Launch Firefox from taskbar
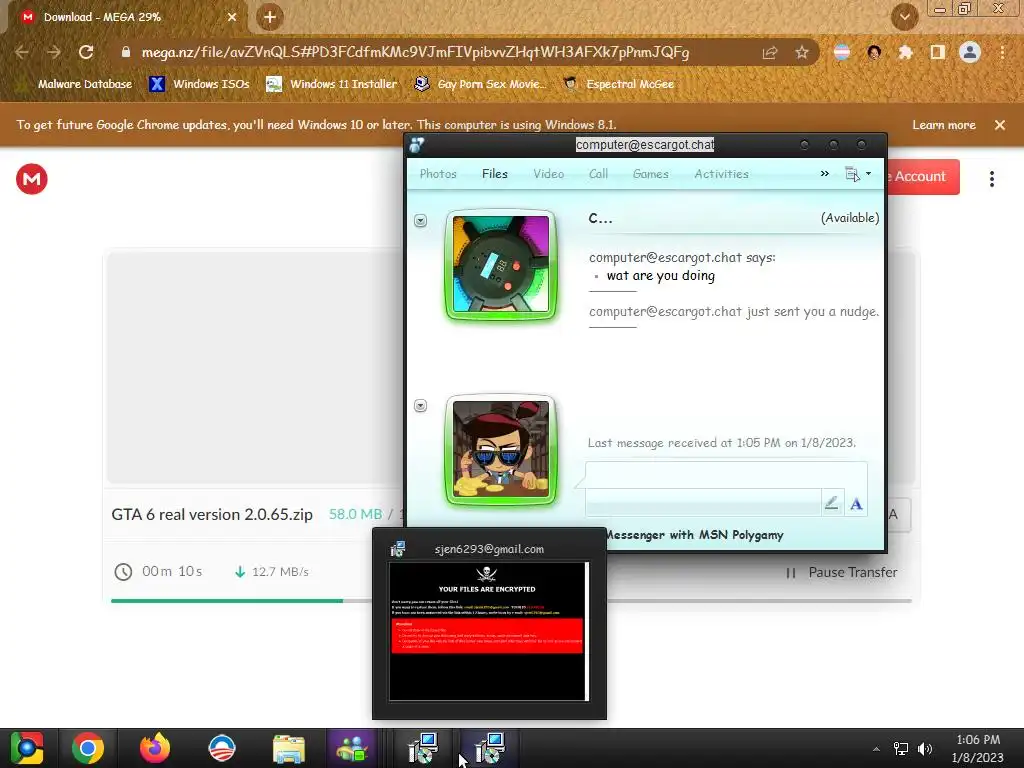The width and height of the screenshot is (1024, 768). [x=155, y=748]
